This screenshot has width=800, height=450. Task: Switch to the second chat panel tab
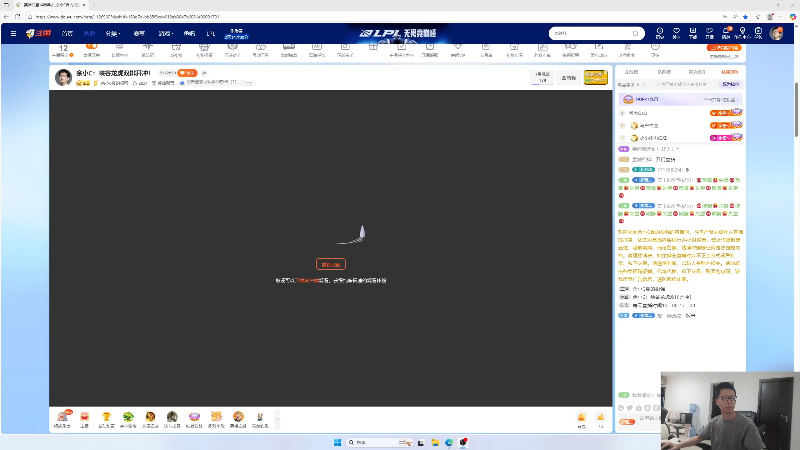click(664, 72)
